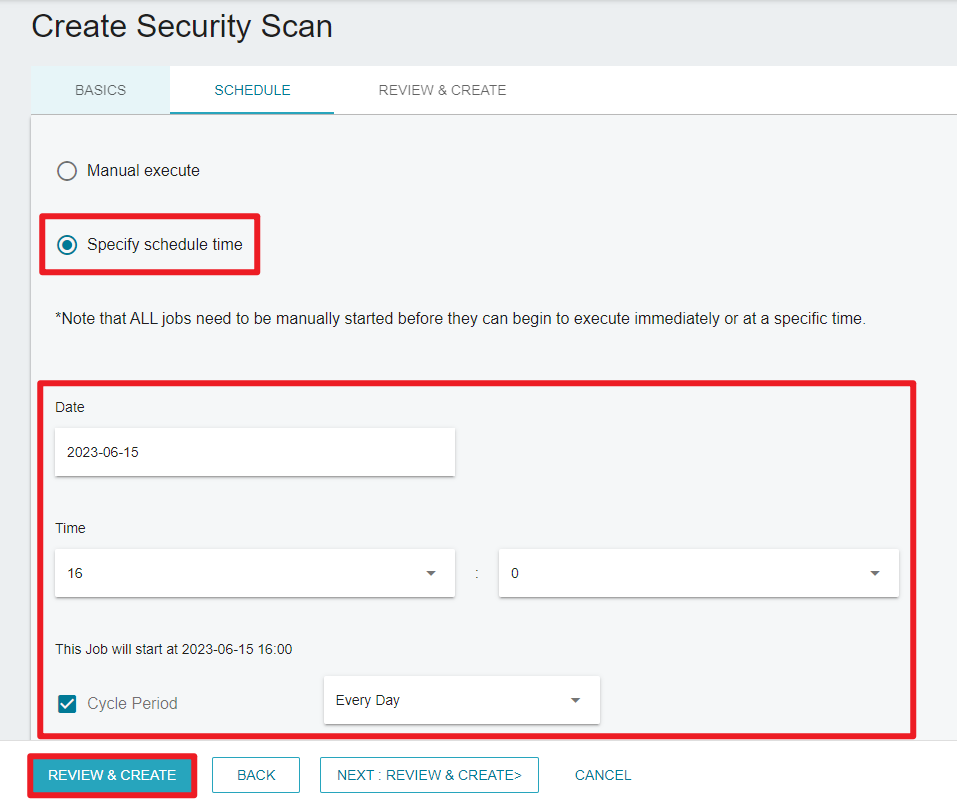
Task: Click the arrow icon of the minute dropdown
Action: pos(875,573)
